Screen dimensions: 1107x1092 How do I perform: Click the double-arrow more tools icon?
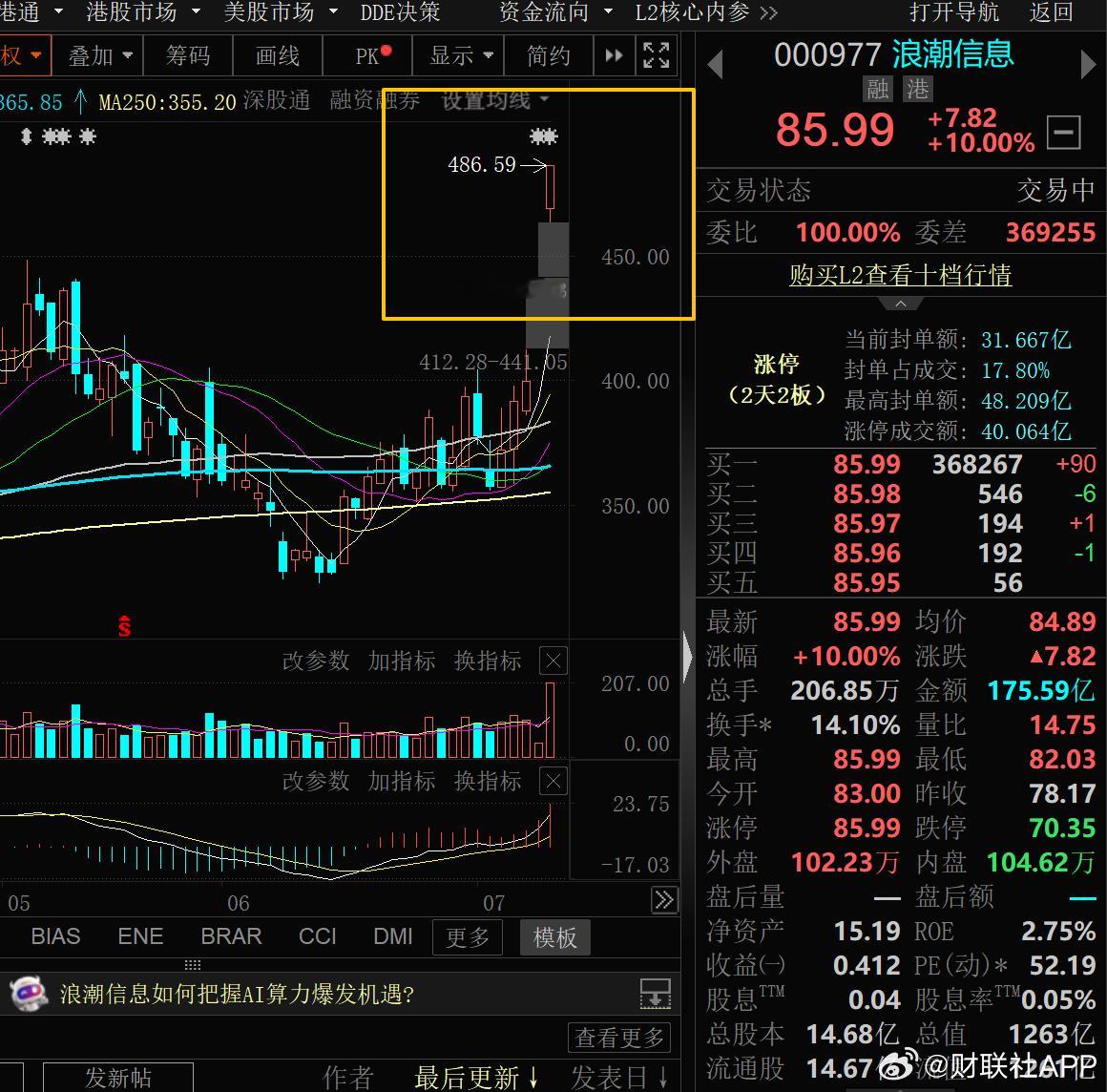pyautogui.click(x=614, y=55)
